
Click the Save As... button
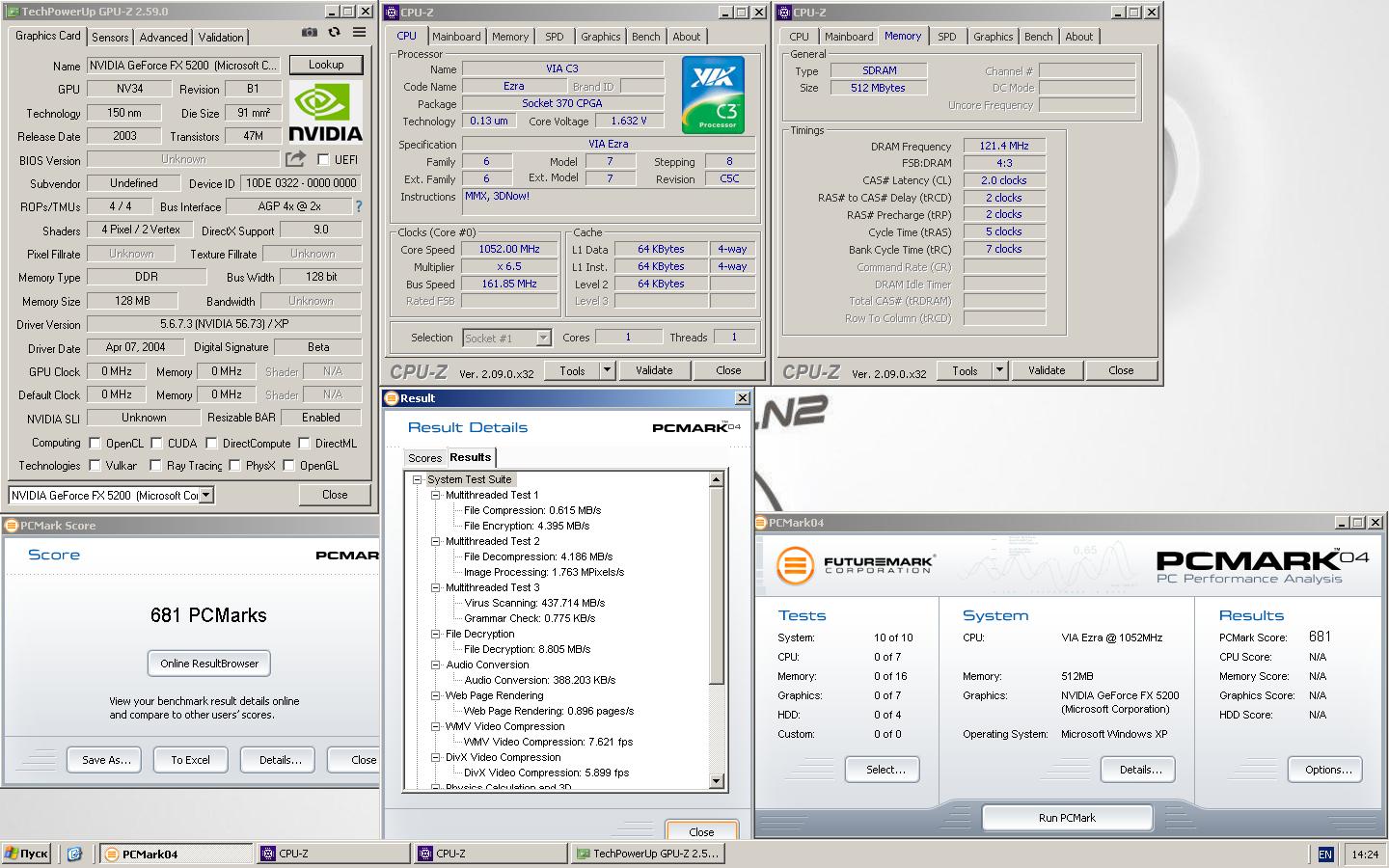pos(105,760)
